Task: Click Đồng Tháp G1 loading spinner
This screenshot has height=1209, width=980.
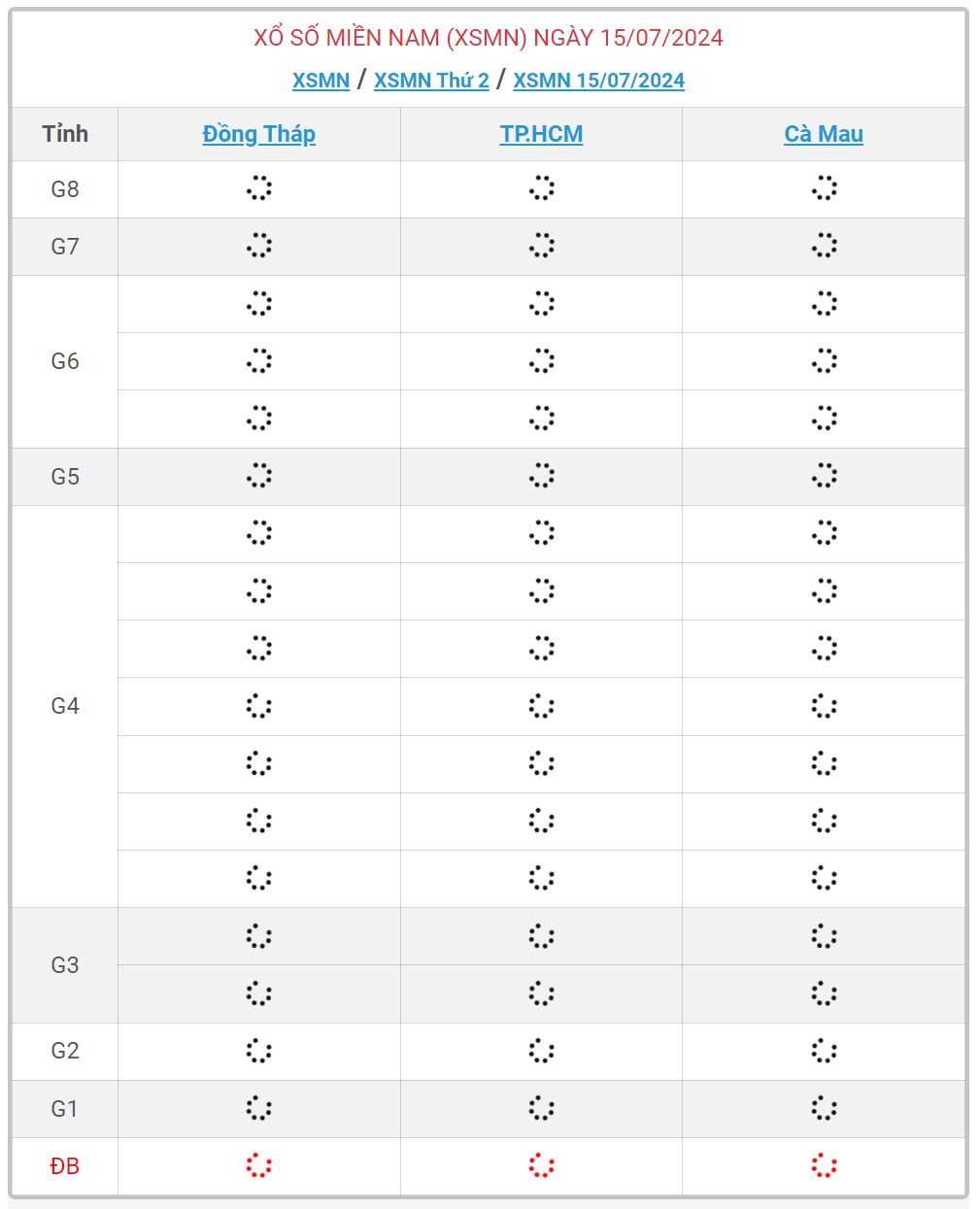Action: (x=258, y=1108)
